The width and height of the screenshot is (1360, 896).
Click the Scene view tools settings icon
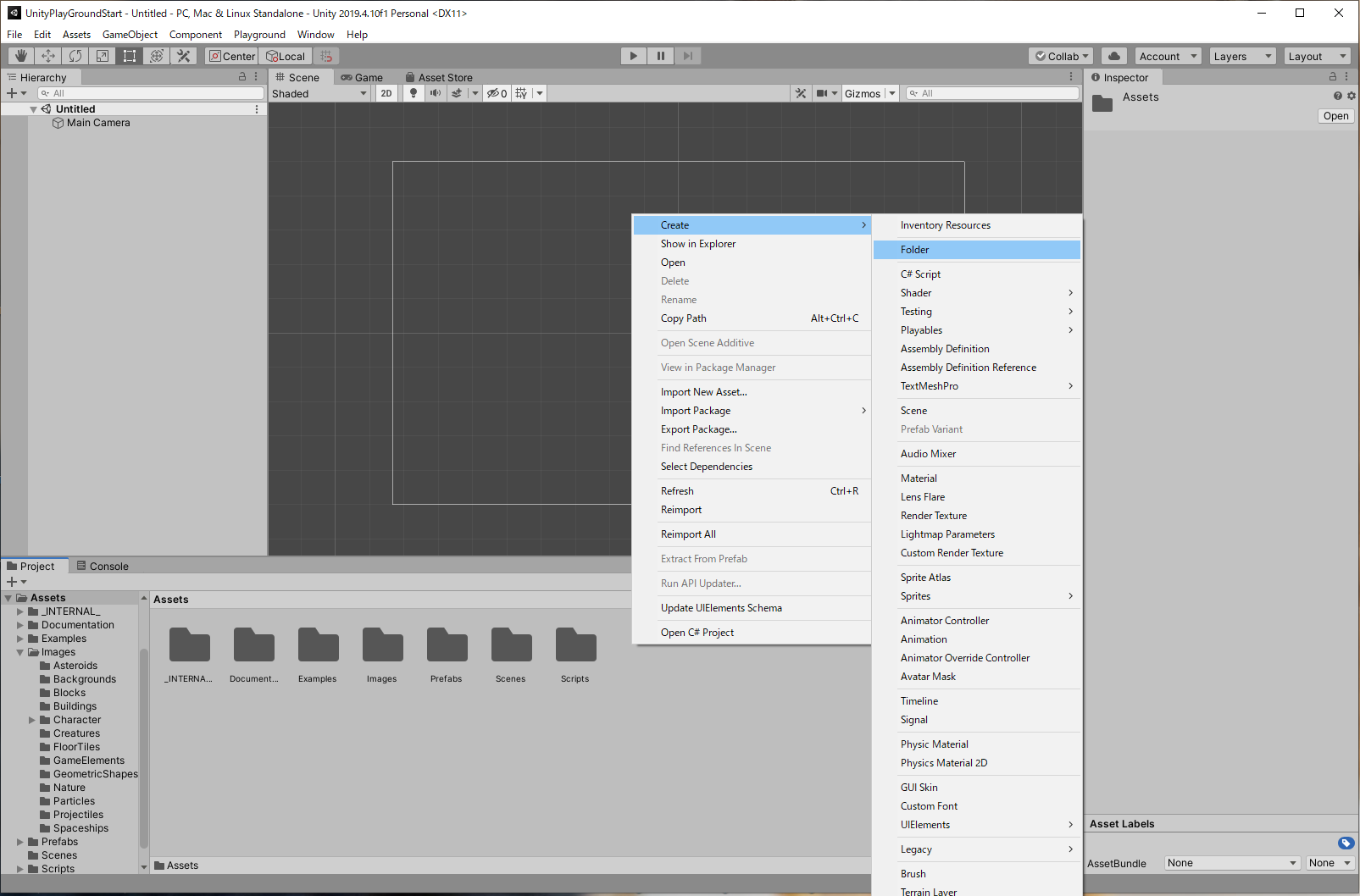pos(801,93)
